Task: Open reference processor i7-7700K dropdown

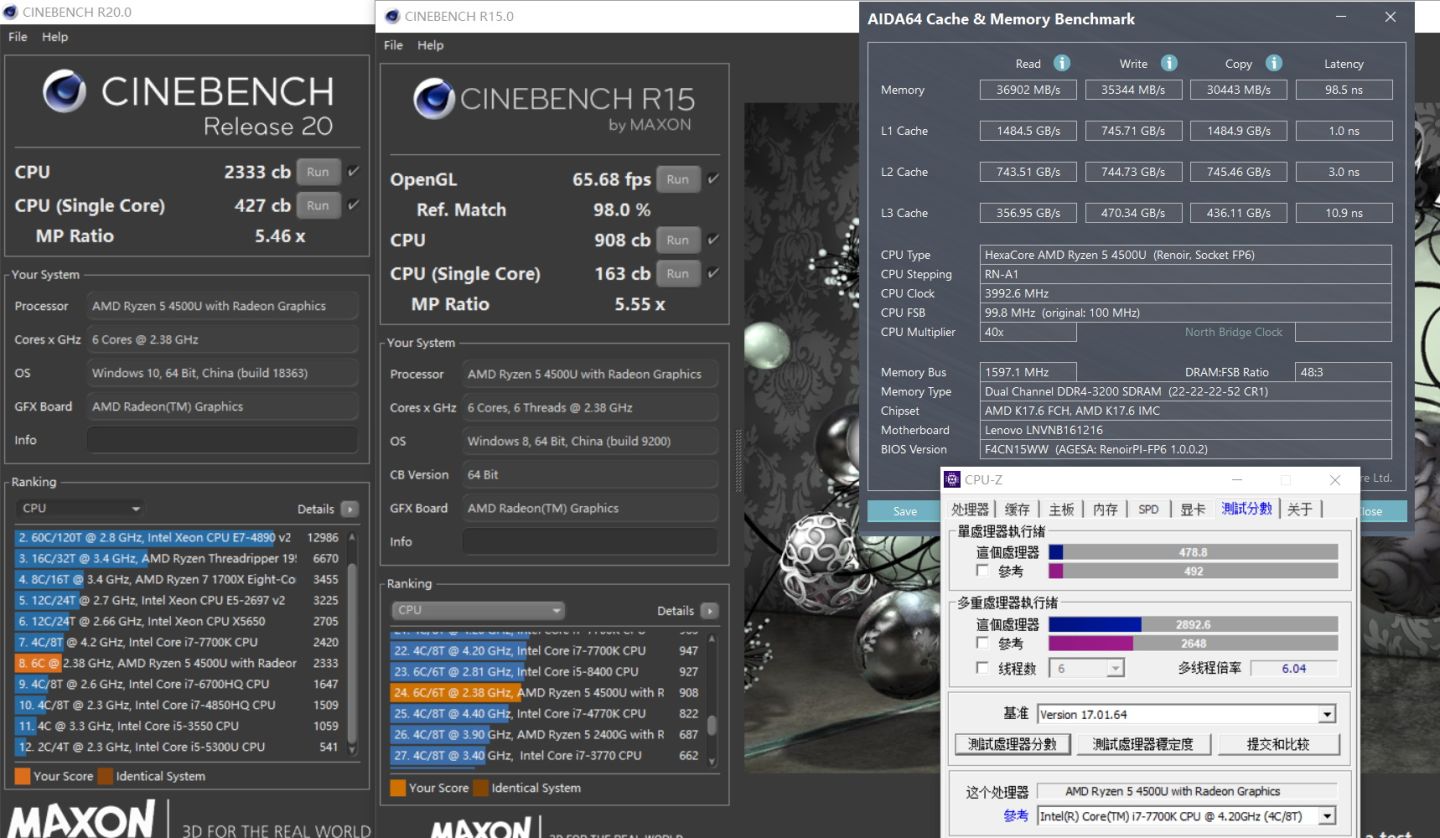Action: [x=1327, y=816]
